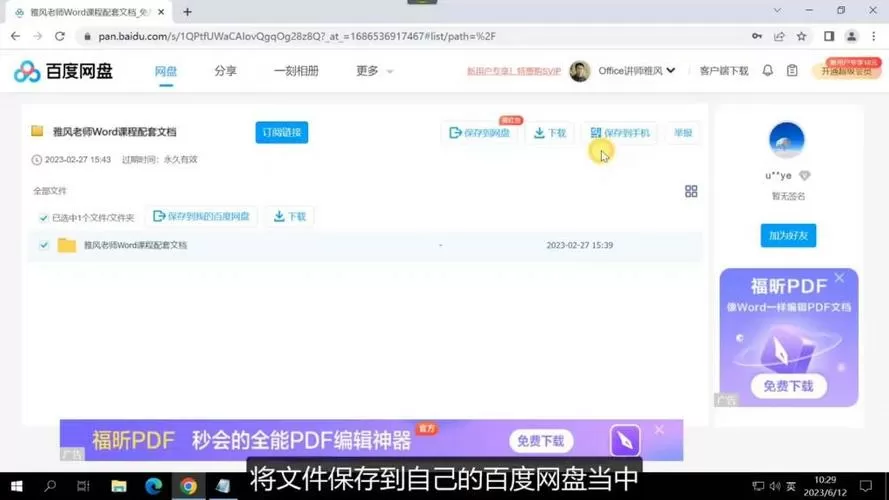Screen dimensions: 889x500
Task: Uncheck the 雅风老师Word课程配套文档 folder checkbox
Action: pyautogui.click(x=44, y=245)
